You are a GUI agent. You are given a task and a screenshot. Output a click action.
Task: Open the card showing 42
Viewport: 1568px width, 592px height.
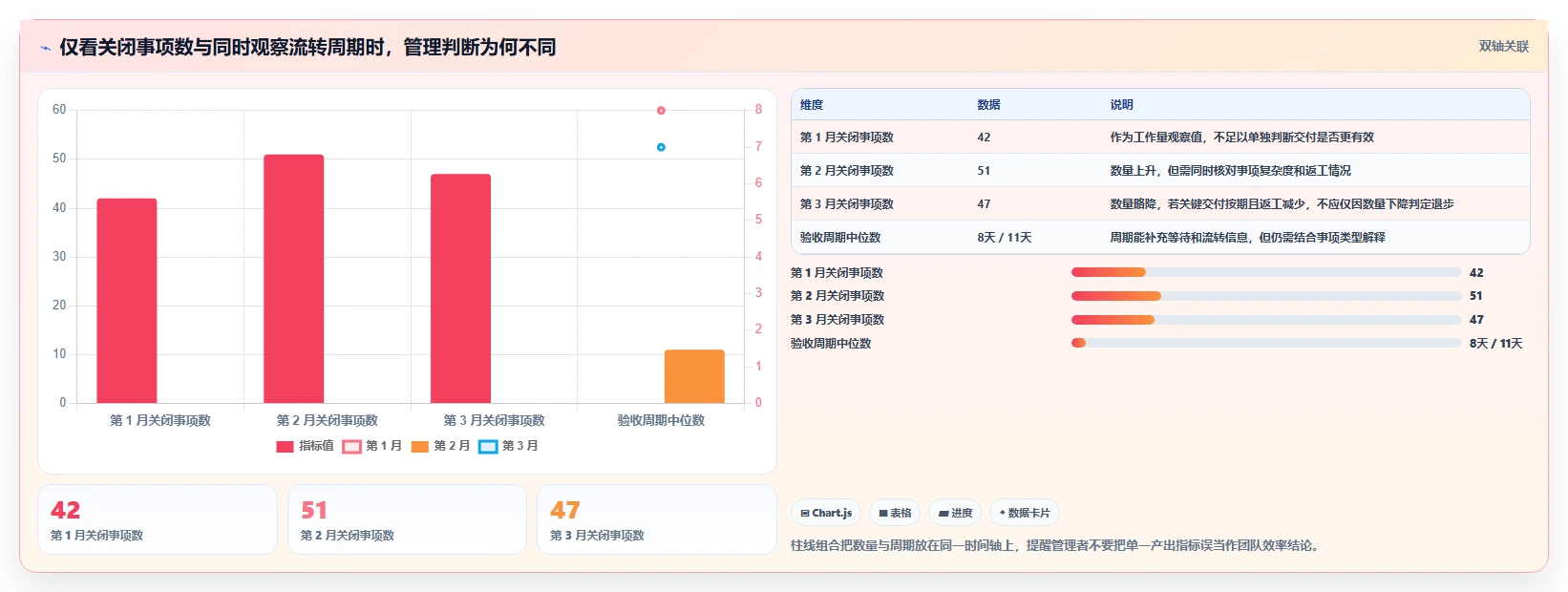click(158, 519)
